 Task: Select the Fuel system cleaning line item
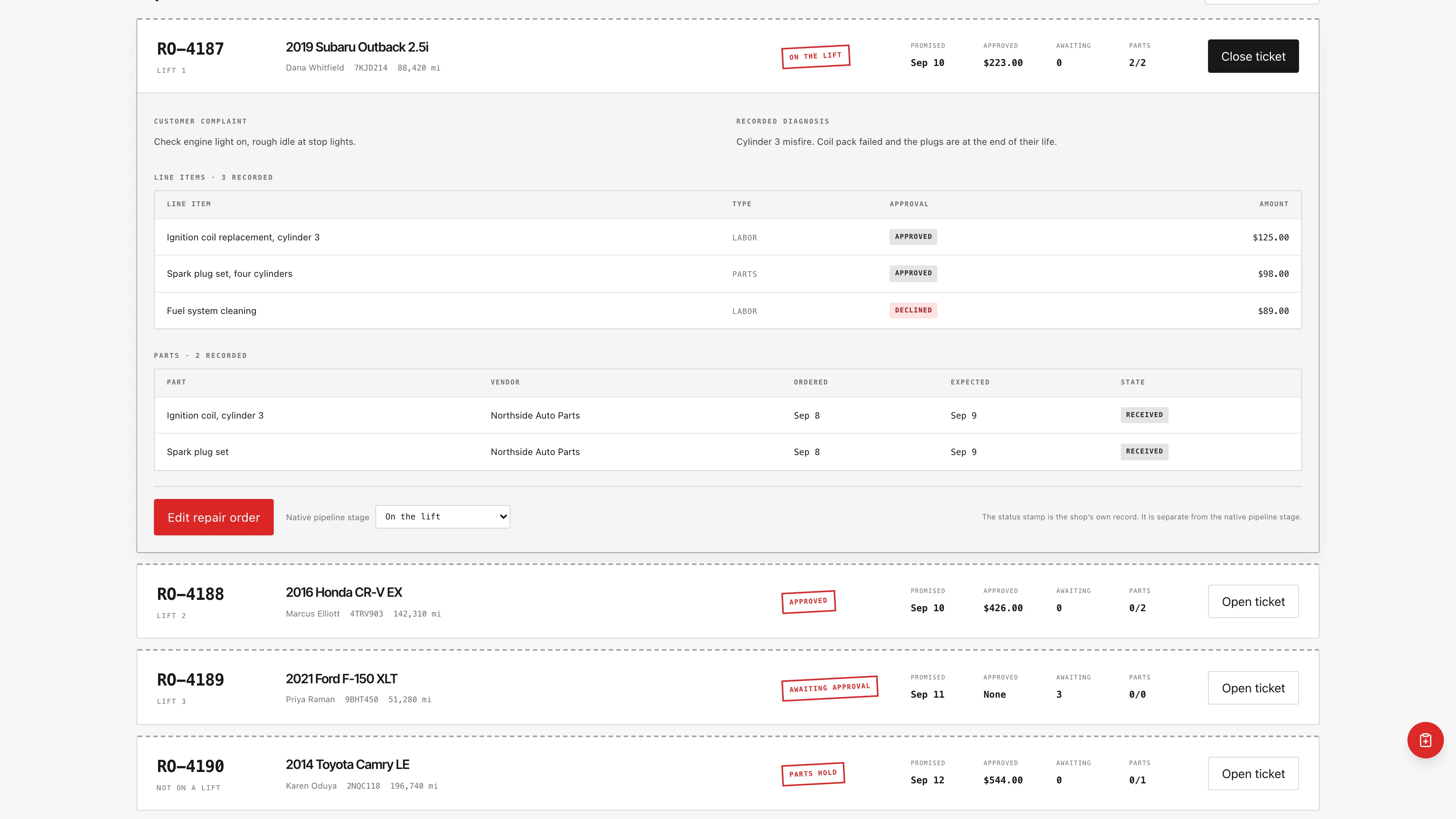coord(728,311)
